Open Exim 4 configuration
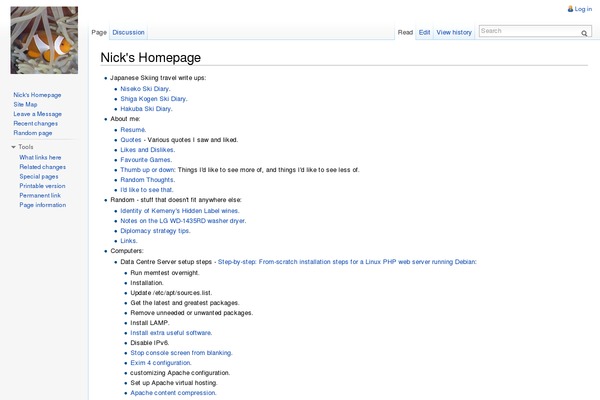Image resolution: width=600 pixels, height=400 pixels. [x=161, y=362]
